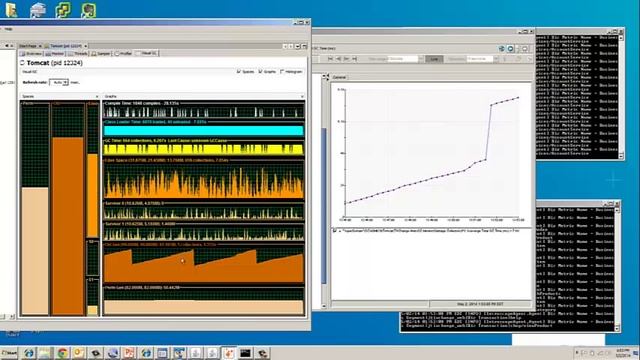This screenshot has width=640, height=360.
Task: Show the document list dropdown arrow
Action: tap(298, 47)
